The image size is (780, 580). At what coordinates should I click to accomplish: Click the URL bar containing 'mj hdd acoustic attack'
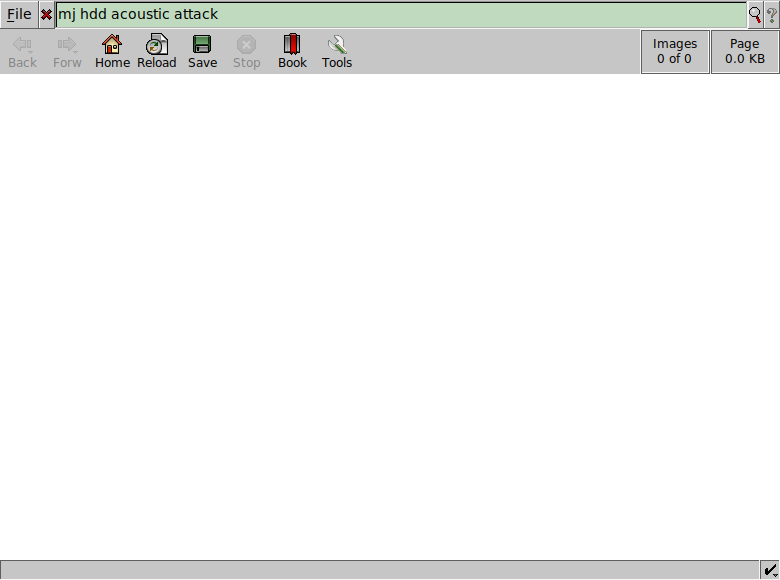point(401,15)
